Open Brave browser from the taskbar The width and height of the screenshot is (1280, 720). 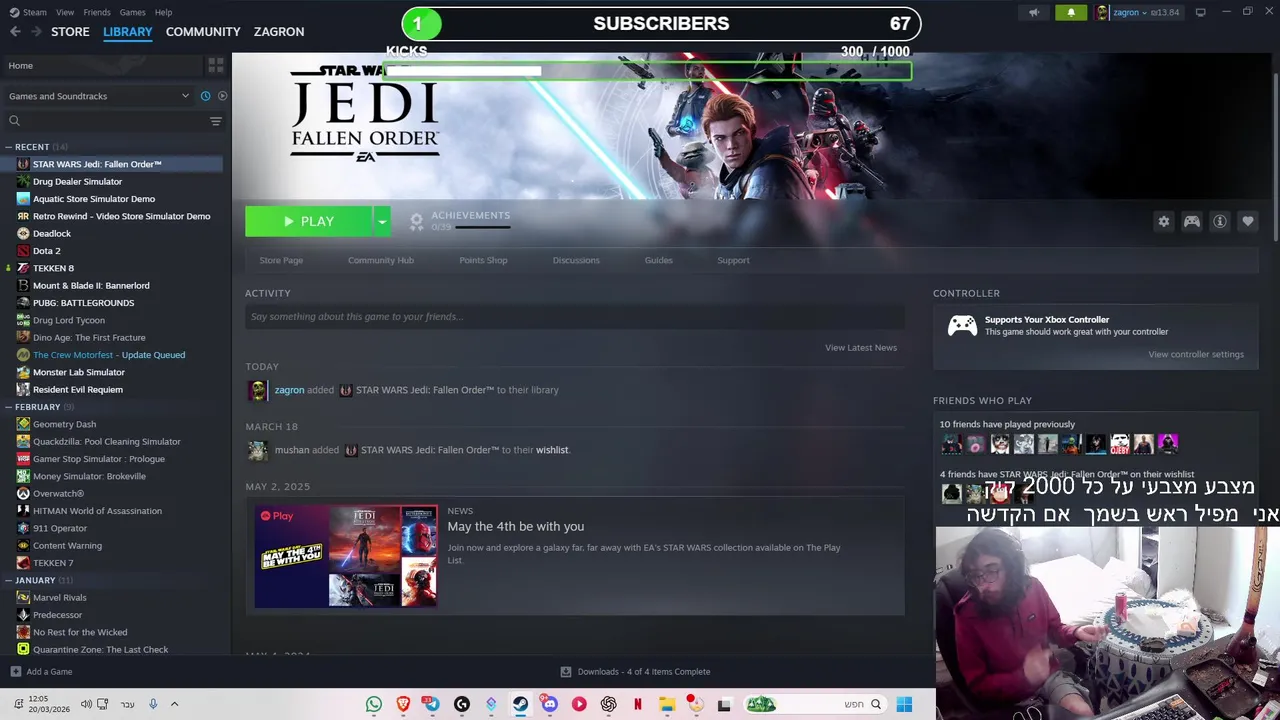(403, 704)
